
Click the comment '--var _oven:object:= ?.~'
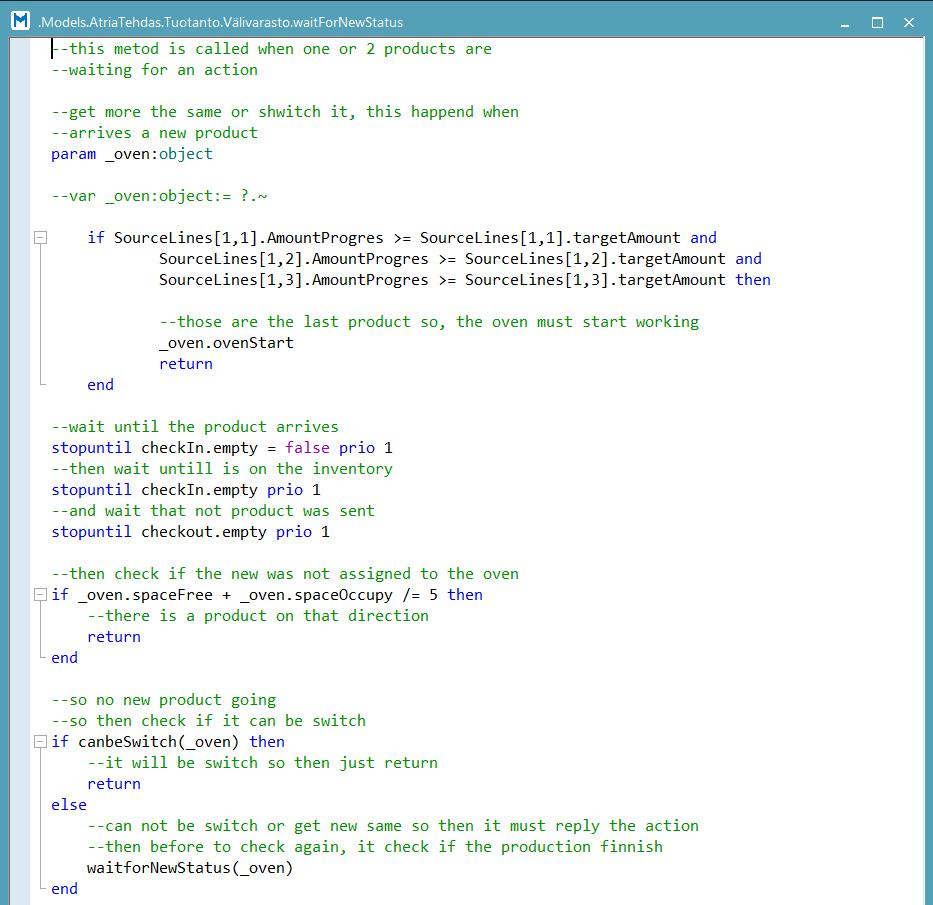pos(159,196)
